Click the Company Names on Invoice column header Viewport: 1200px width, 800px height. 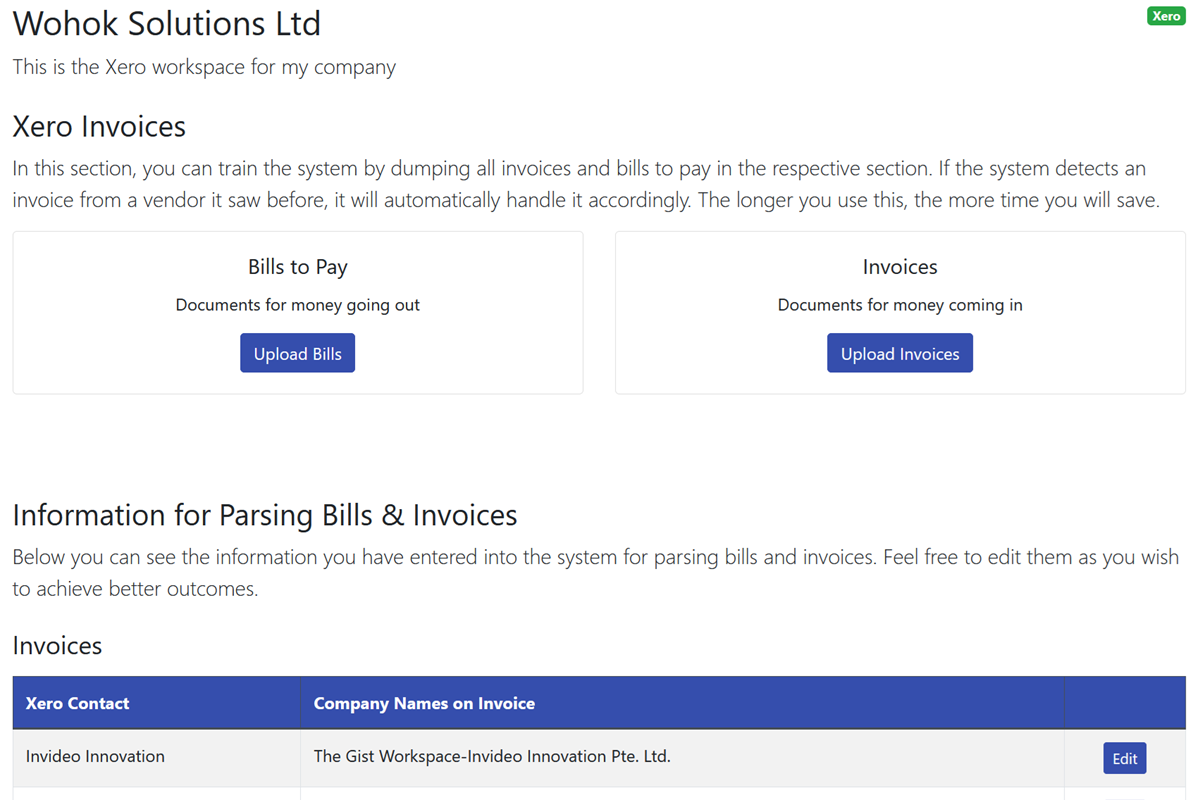tap(423, 703)
